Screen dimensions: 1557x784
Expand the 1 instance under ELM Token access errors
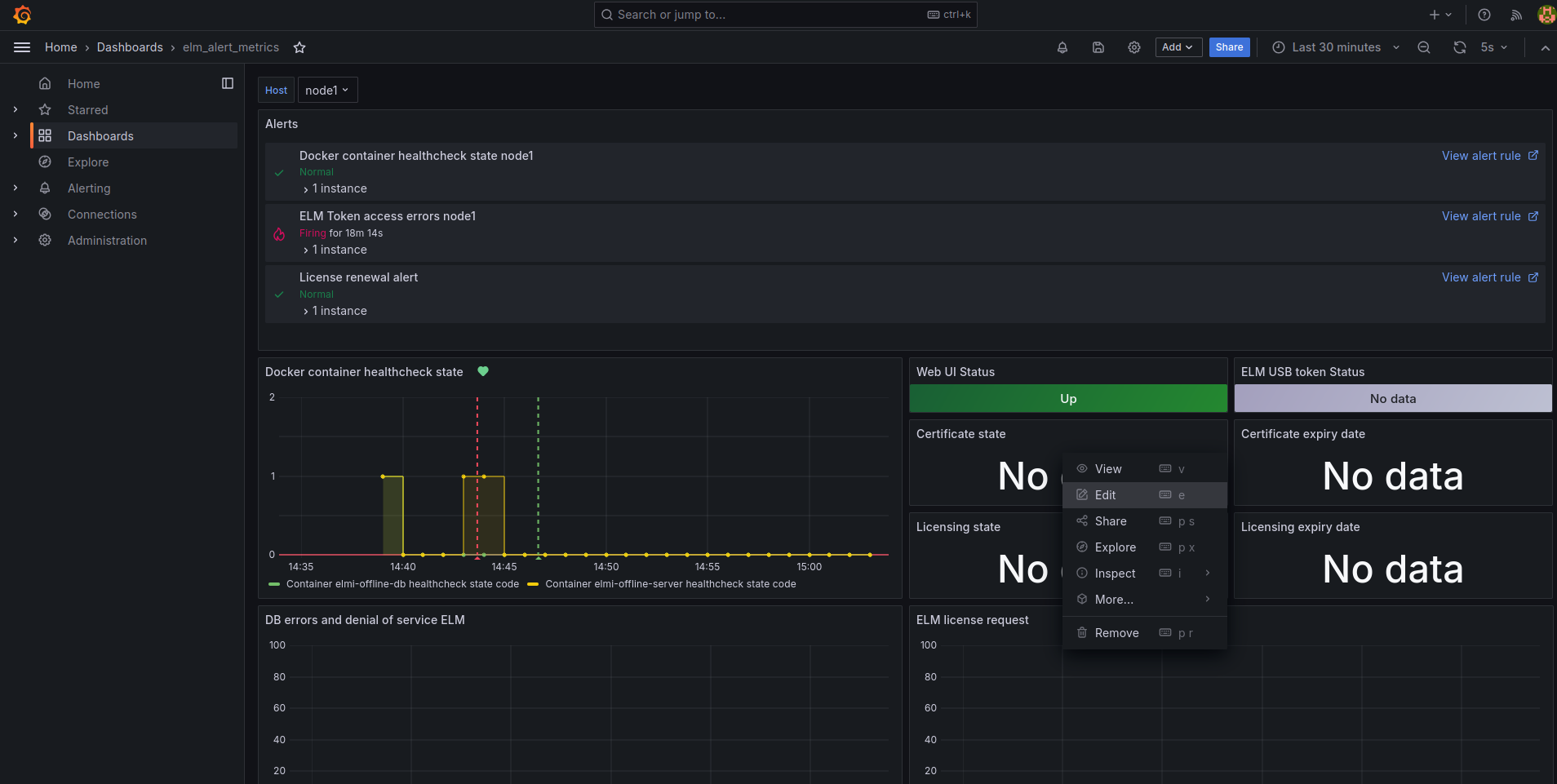click(335, 250)
